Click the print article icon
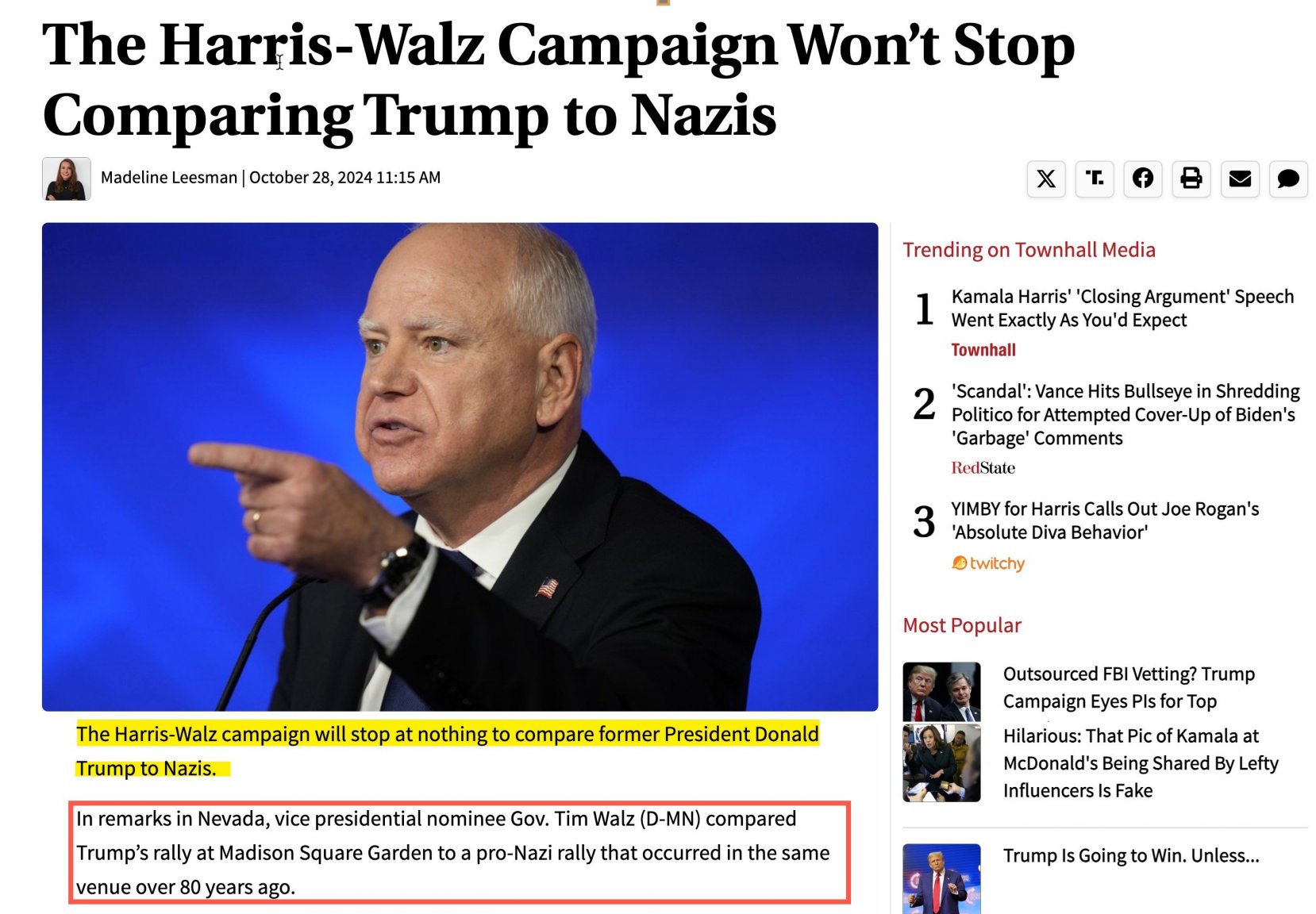 pos(1191,179)
